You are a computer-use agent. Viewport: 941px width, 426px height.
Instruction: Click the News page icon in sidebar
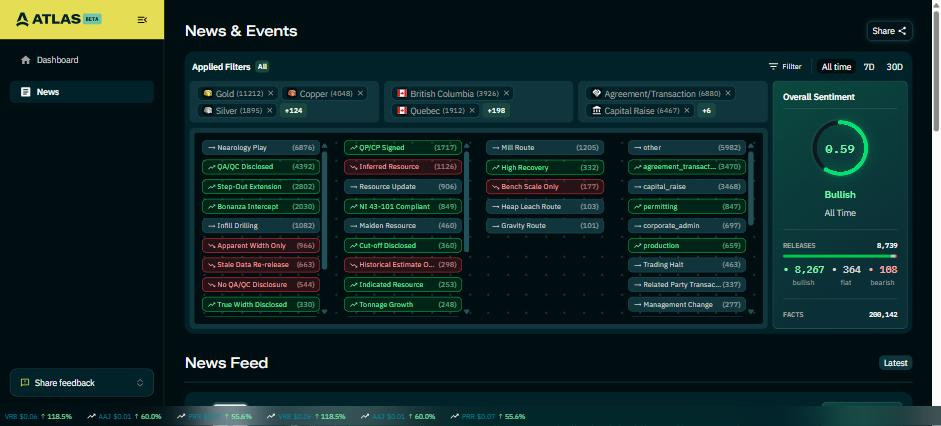pyautogui.click(x=25, y=92)
